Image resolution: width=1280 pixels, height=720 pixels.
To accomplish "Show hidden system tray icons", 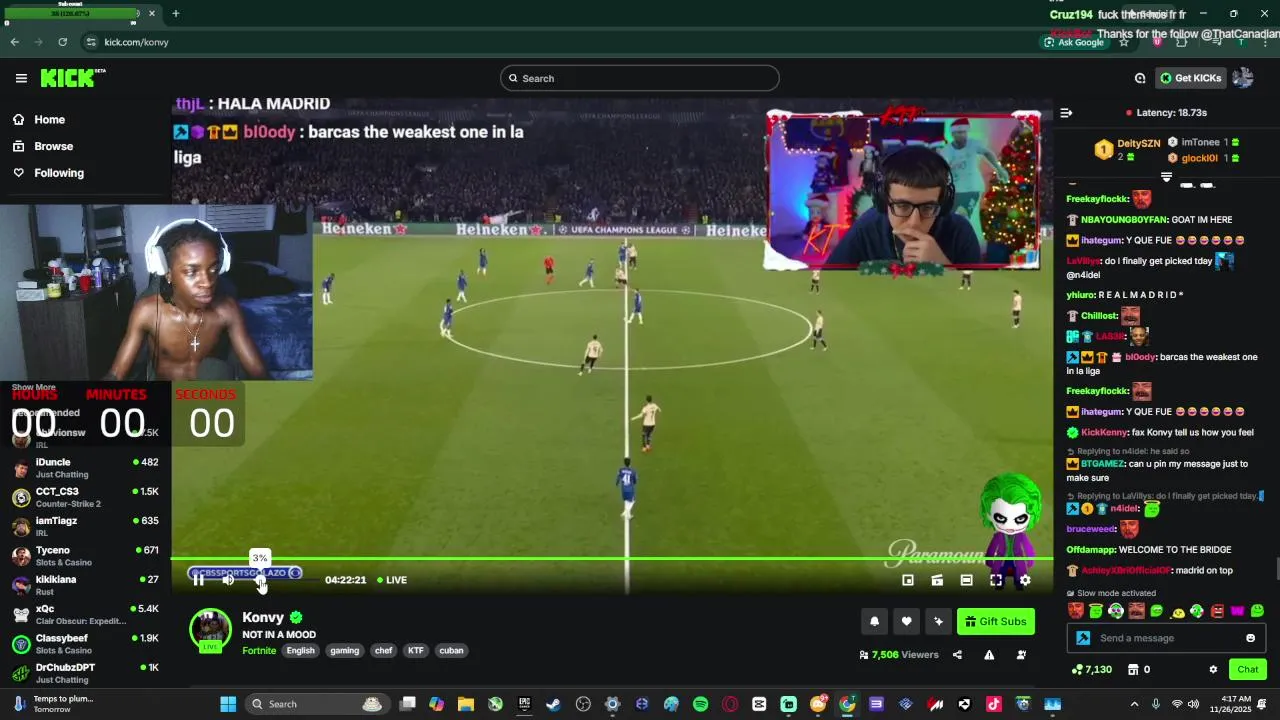I will click(1134, 704).
